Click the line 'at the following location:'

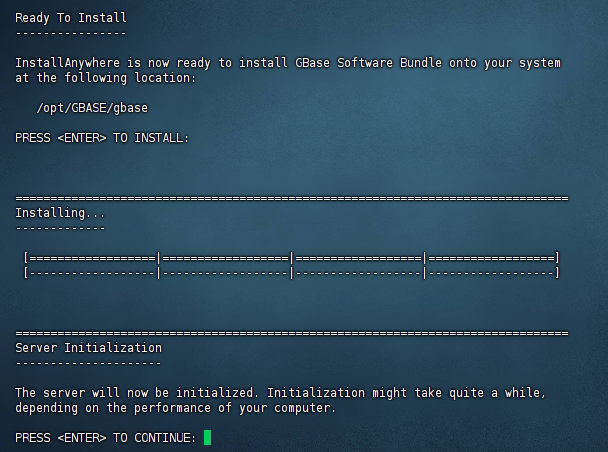105,78
